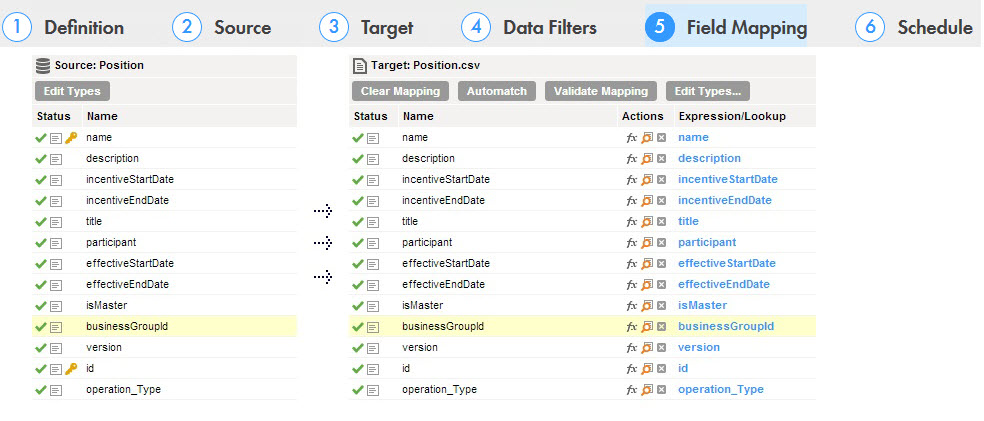Click Clear Mapping button
The image size is (984, 421).
[400, 91]
